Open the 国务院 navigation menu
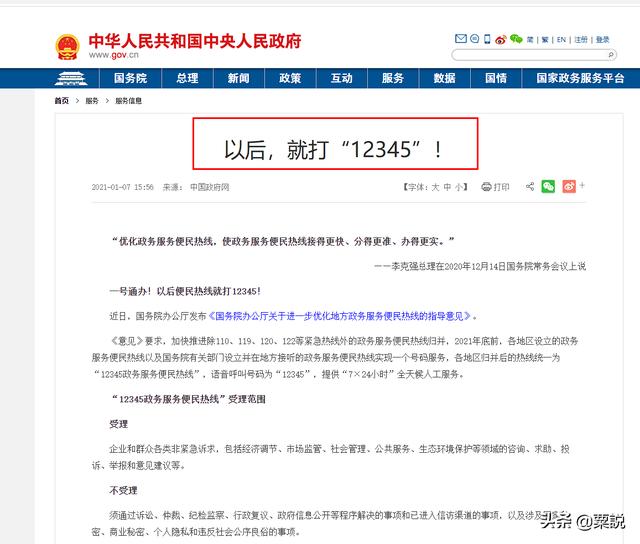Viewport: 640px width, 544px height. (130, 78)
